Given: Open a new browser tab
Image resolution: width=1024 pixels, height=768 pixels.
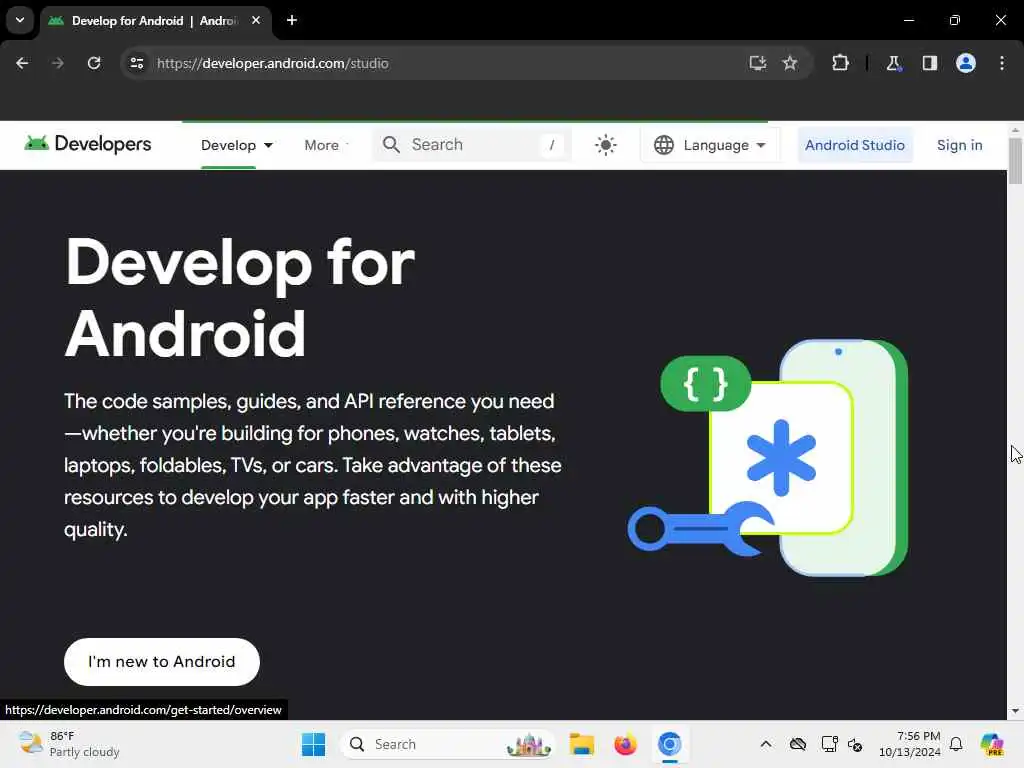Looking at the screenshot, I should pos(292,20).
